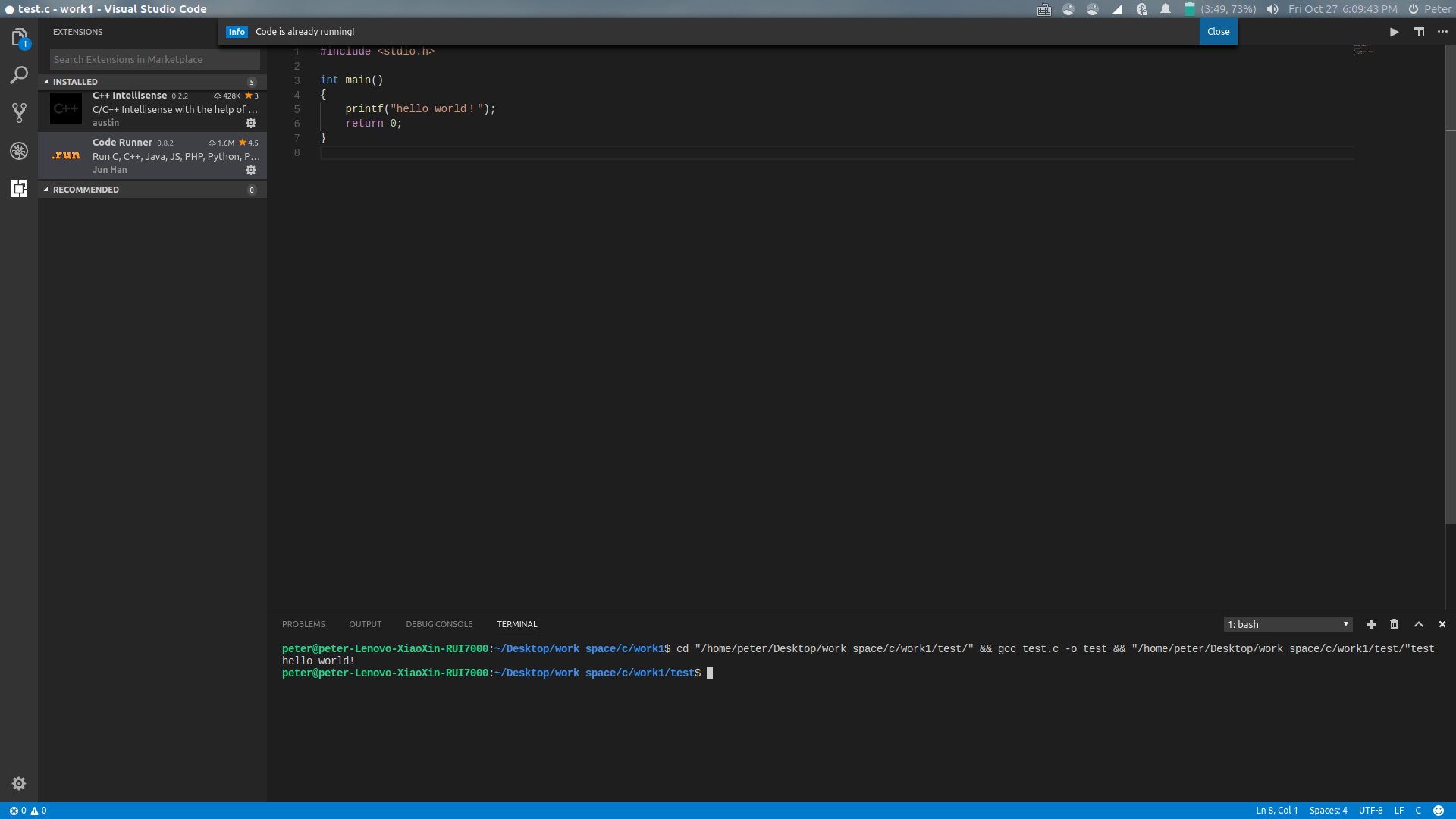Open Manage gear at bottom of activity bar
This screenshot has width=1456, height=819.
19,783
